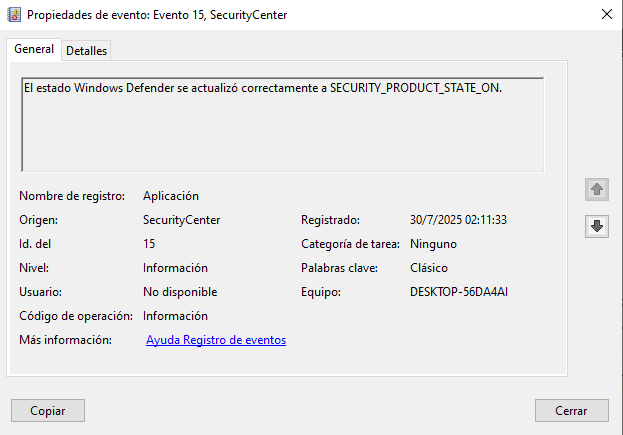Show previous event with up arrow
This screenshot has width=623, height=435.
(x=596, y=189)
